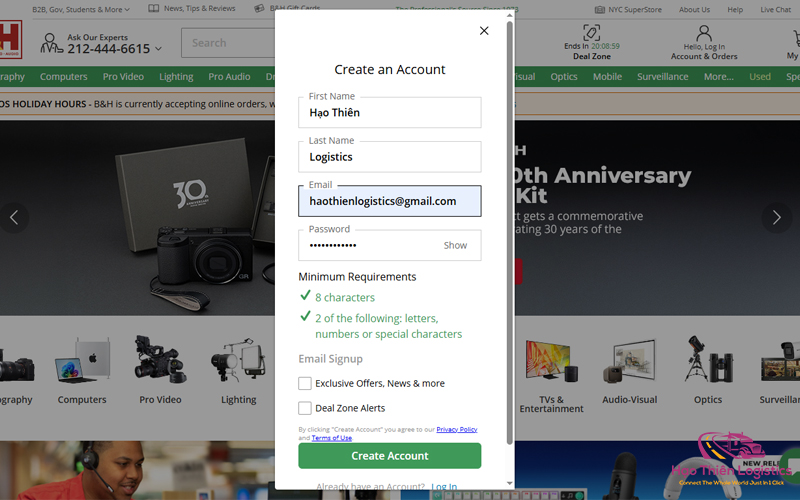Image resolution: width=800 pixels, height=500 pixels.
Task: Click the Audio-Visual category thumbnail
Action: click(x=630, y=361)
